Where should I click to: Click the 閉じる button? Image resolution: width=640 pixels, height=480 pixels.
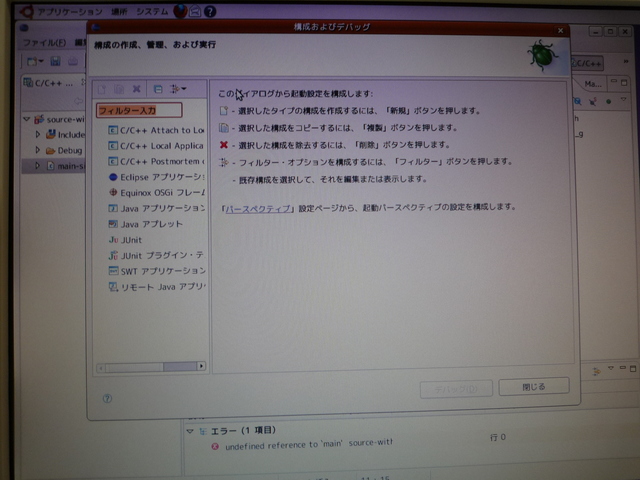pyautogui.click(x=534, y=387)
